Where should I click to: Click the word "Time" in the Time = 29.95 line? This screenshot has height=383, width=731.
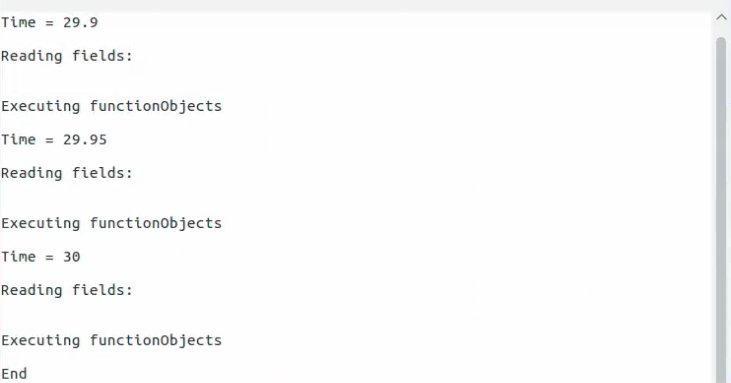click(x=18, y=140)
